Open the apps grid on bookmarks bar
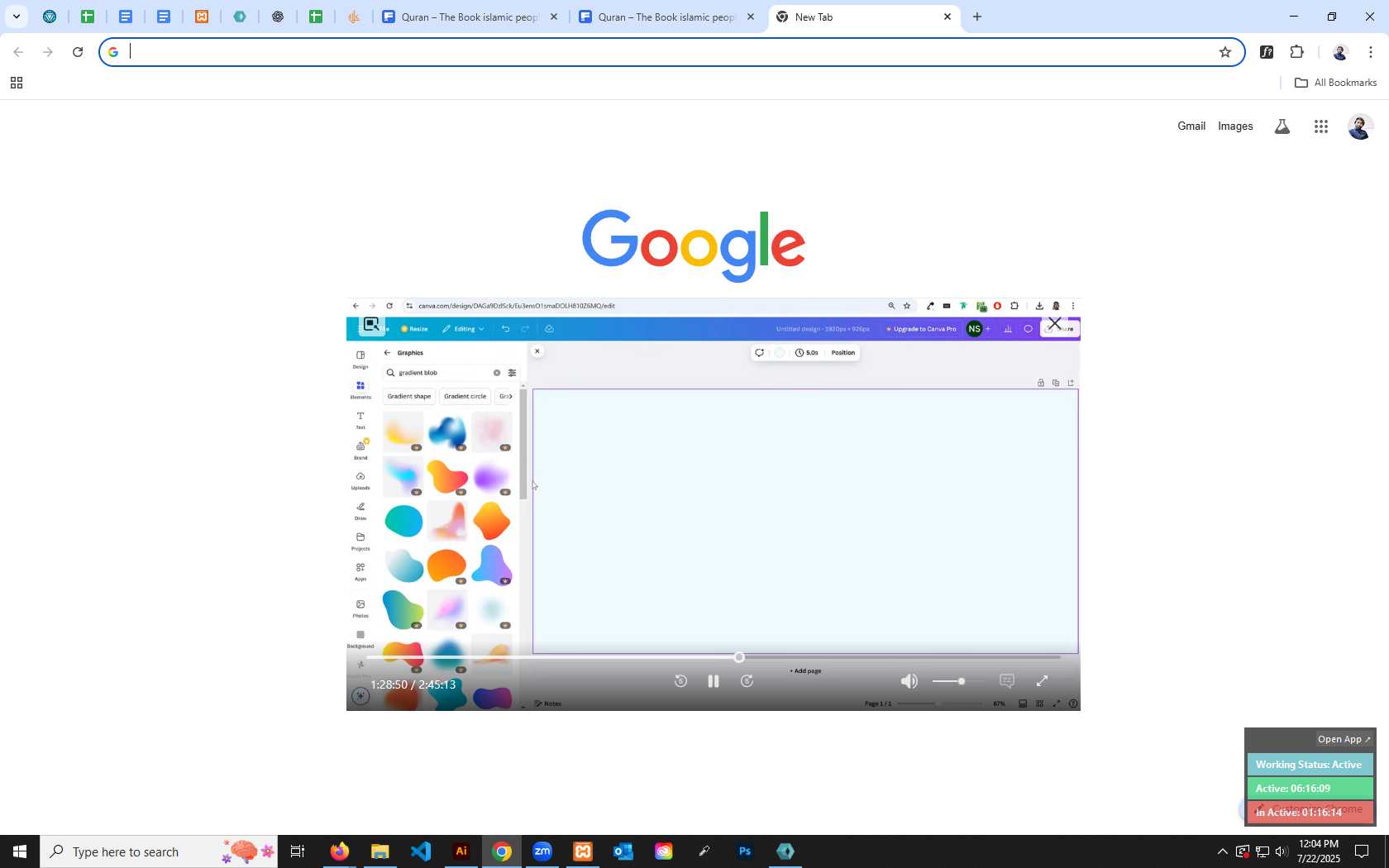1389x868 pixels. (16, 83)
